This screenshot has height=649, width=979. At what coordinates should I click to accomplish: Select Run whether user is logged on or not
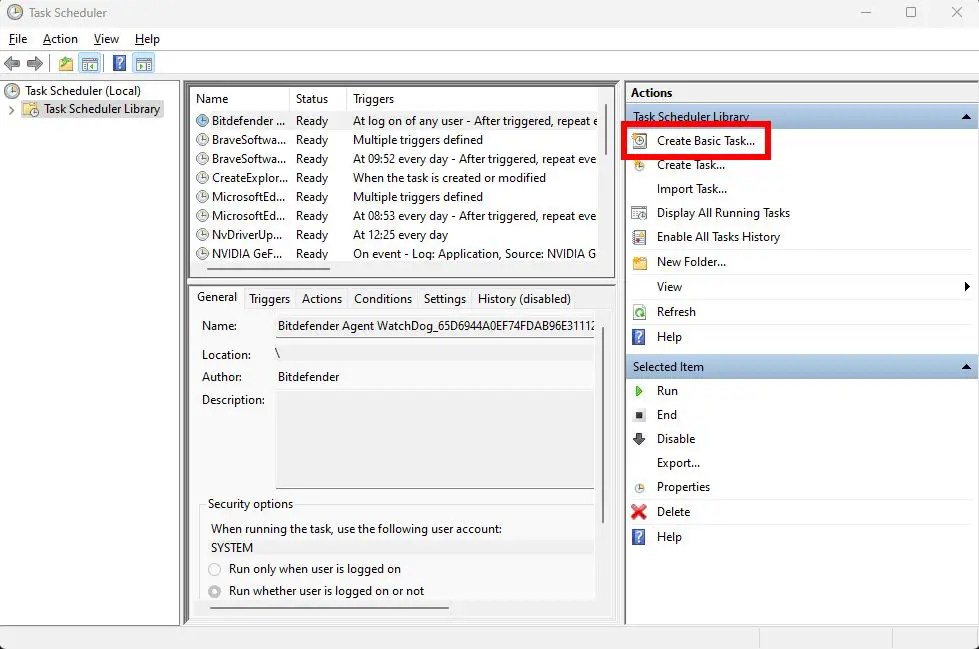coord(214,590)
